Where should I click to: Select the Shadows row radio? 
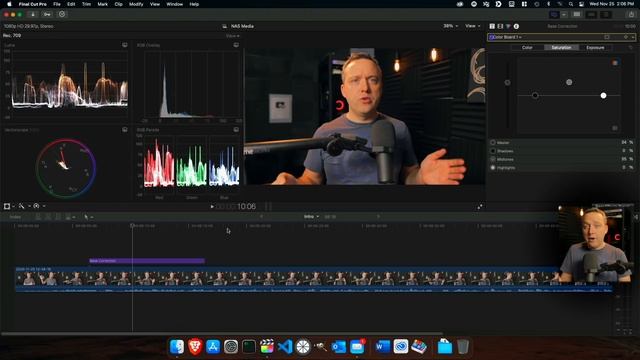click(493, 151)
